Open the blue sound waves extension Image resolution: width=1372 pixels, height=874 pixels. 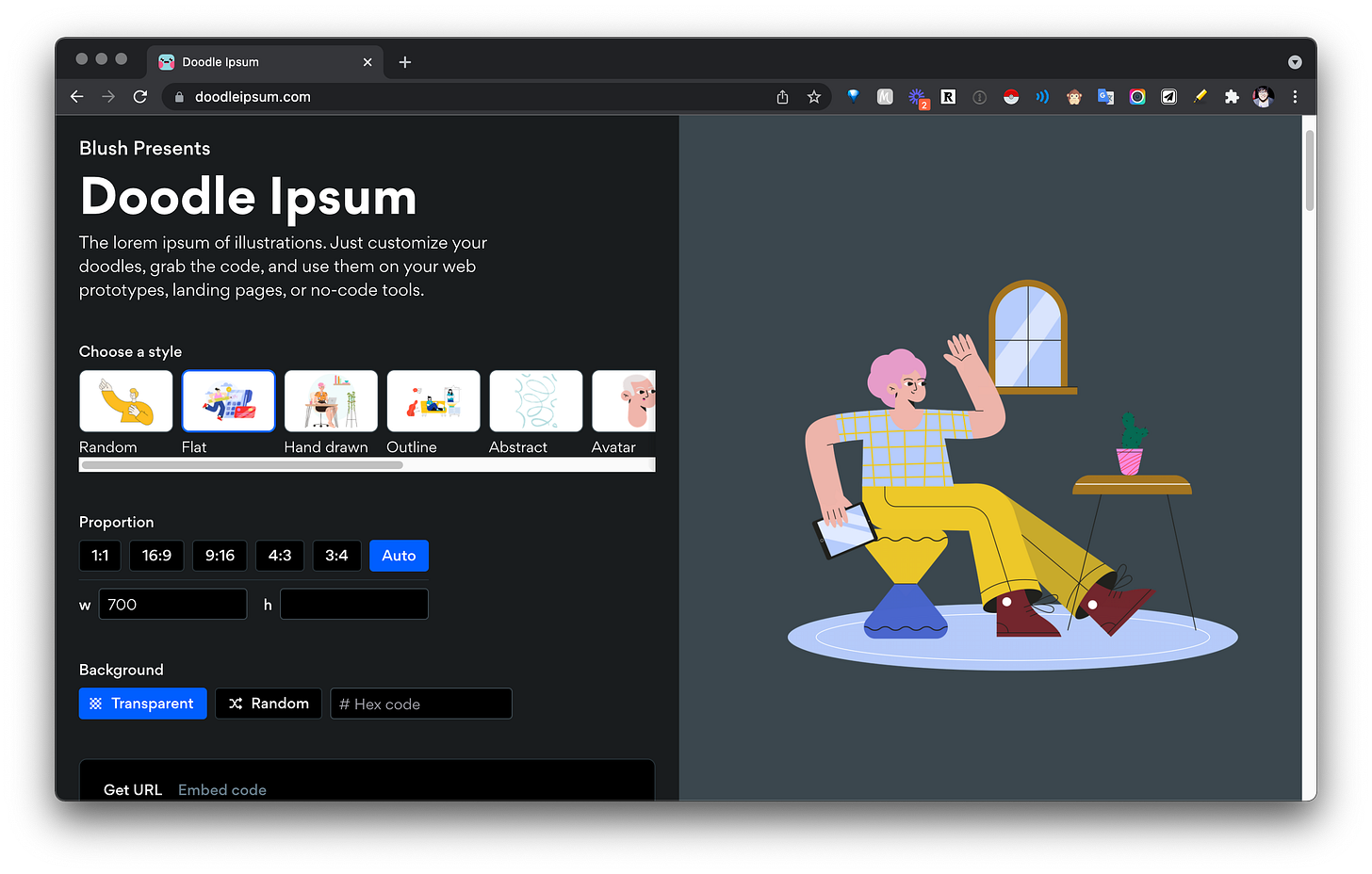coord(1042,96)
